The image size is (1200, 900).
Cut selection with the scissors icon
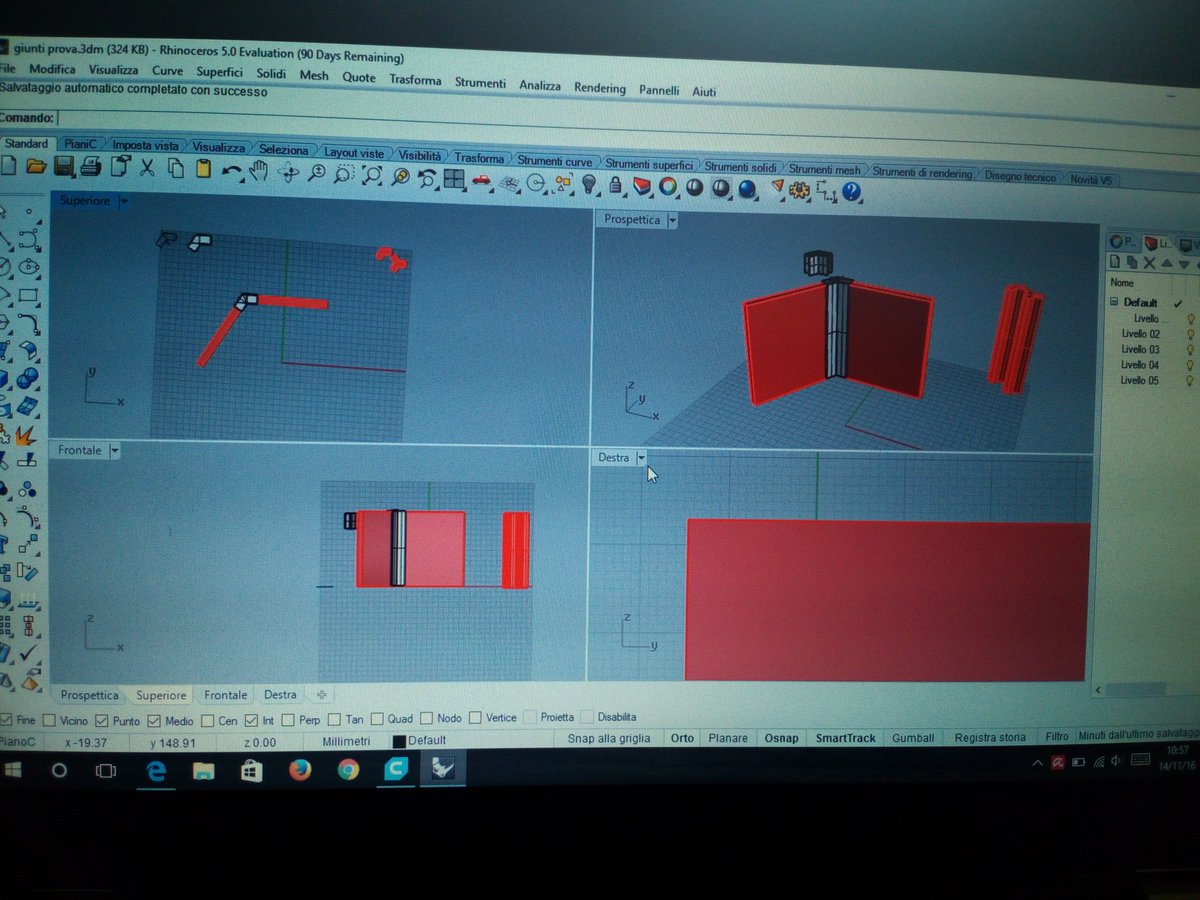[x=147, y=168]
